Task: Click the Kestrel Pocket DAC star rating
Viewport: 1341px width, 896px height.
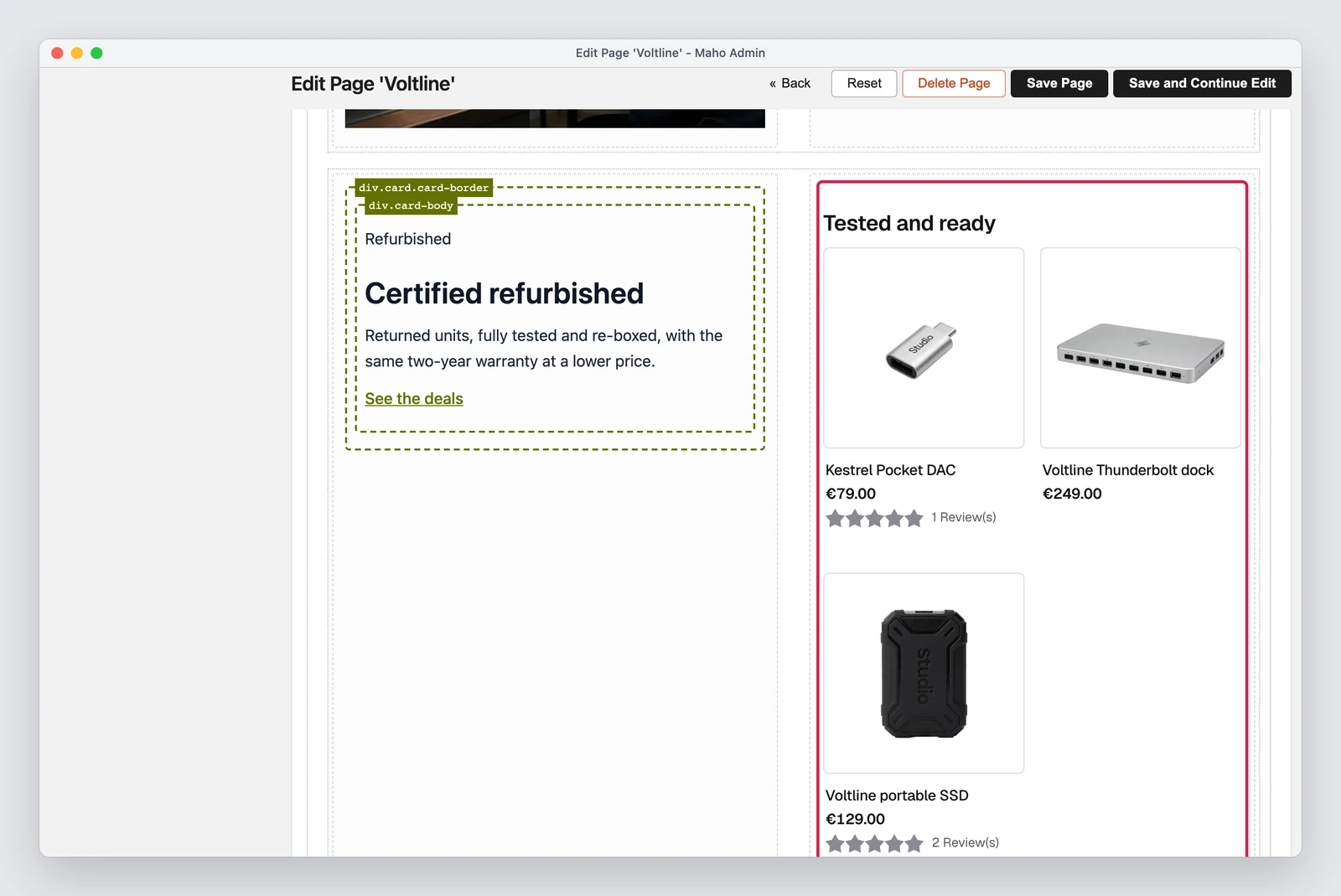Action: tap(874, 518)
